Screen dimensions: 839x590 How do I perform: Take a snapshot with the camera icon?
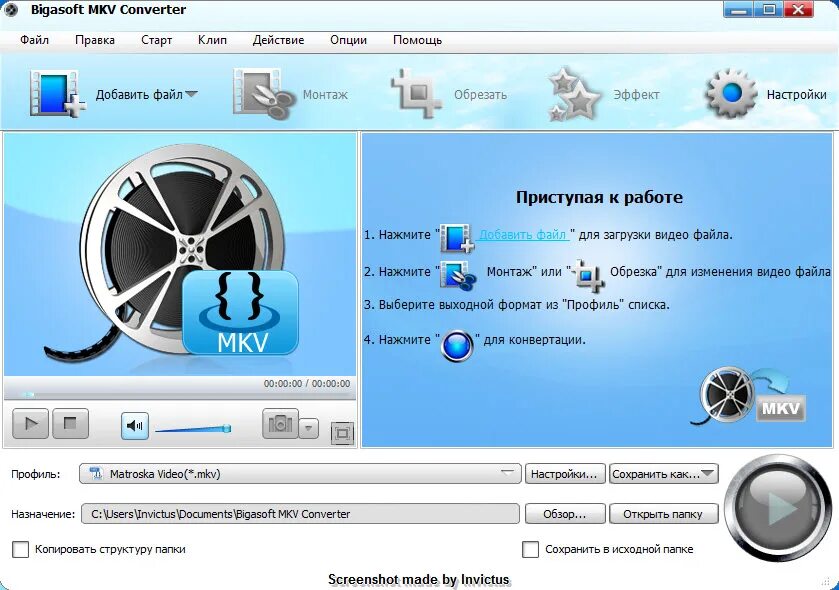pos(280,424)
